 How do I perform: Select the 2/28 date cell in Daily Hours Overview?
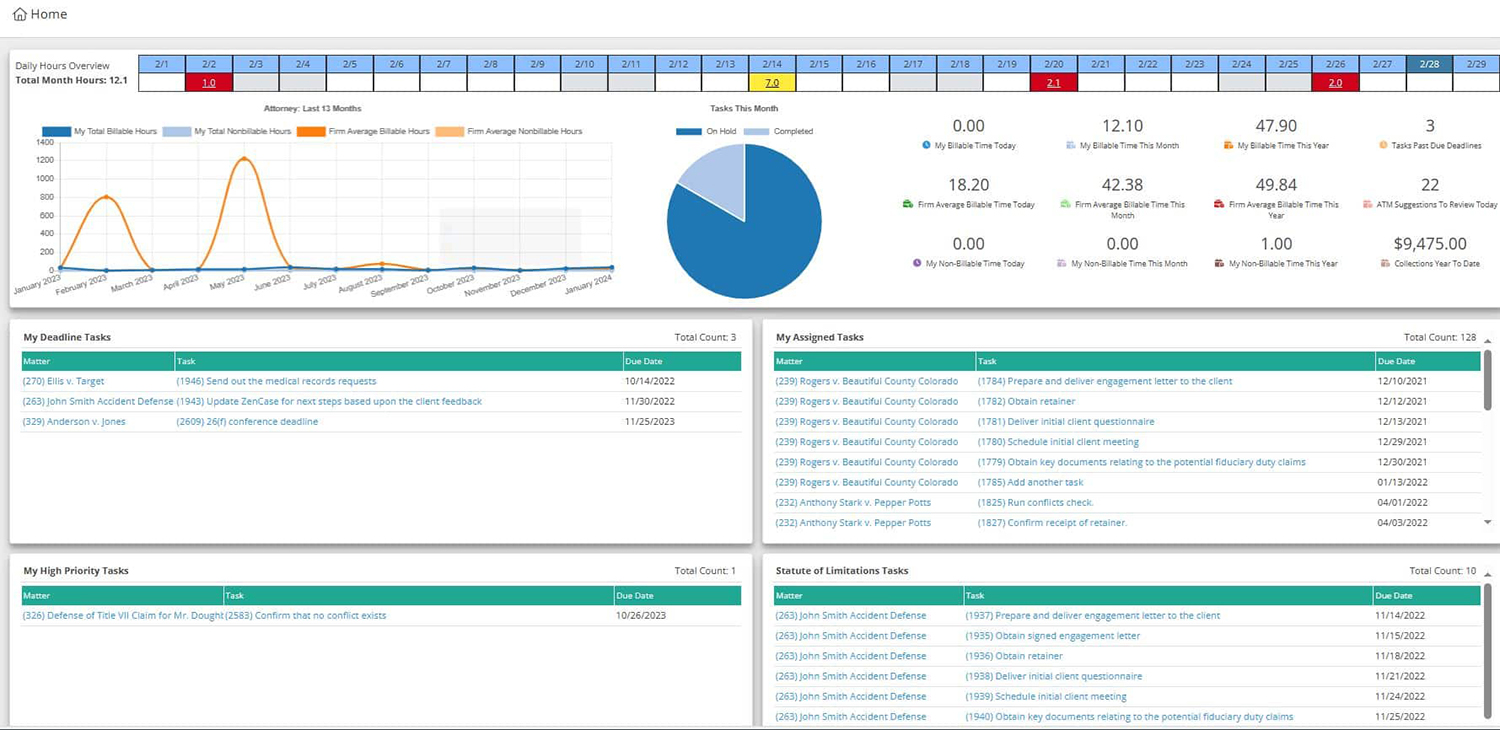1430,63
